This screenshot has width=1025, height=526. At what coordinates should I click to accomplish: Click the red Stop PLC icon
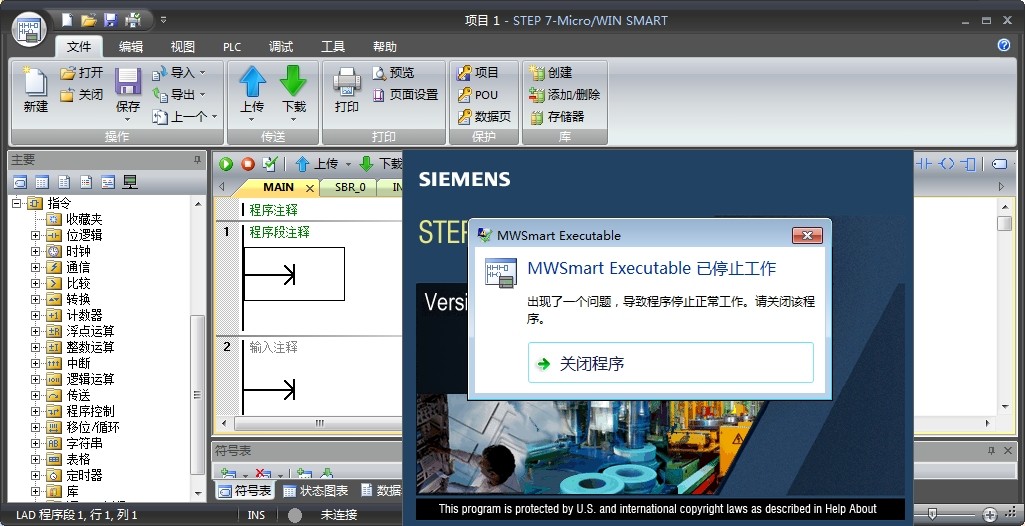tap(247, 164)
